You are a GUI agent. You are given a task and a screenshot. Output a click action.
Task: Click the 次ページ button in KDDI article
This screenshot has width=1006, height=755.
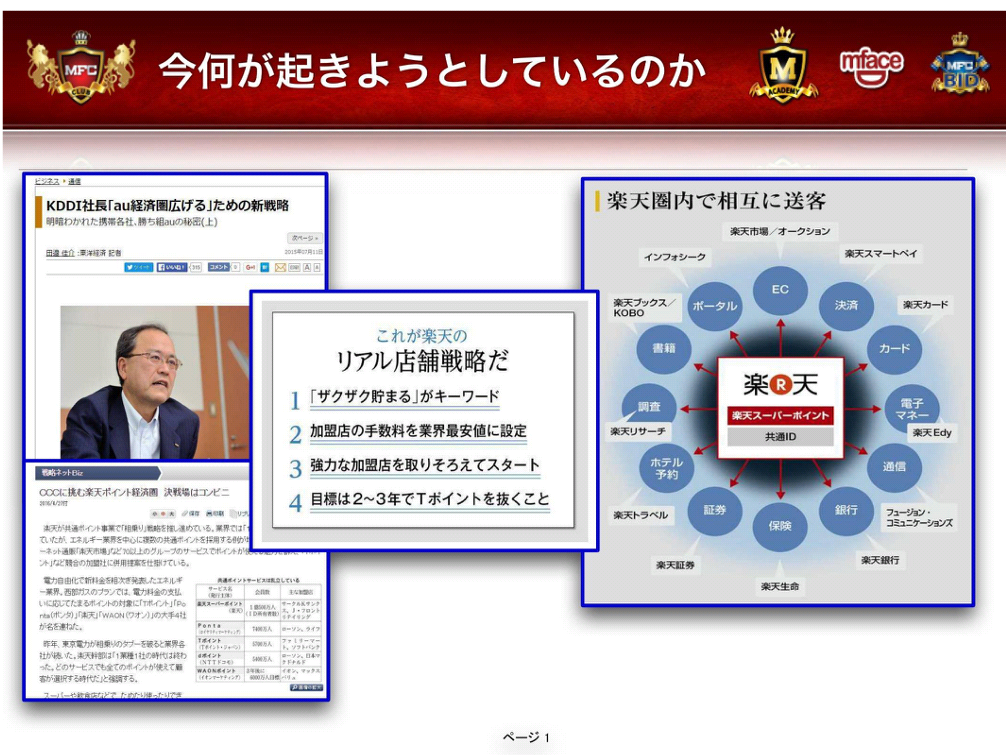pos(304,238)
